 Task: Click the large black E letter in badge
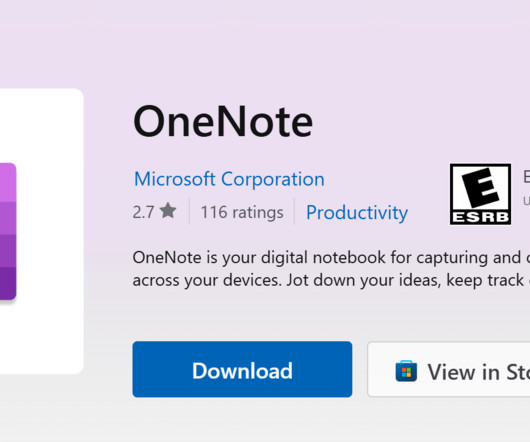481,188
